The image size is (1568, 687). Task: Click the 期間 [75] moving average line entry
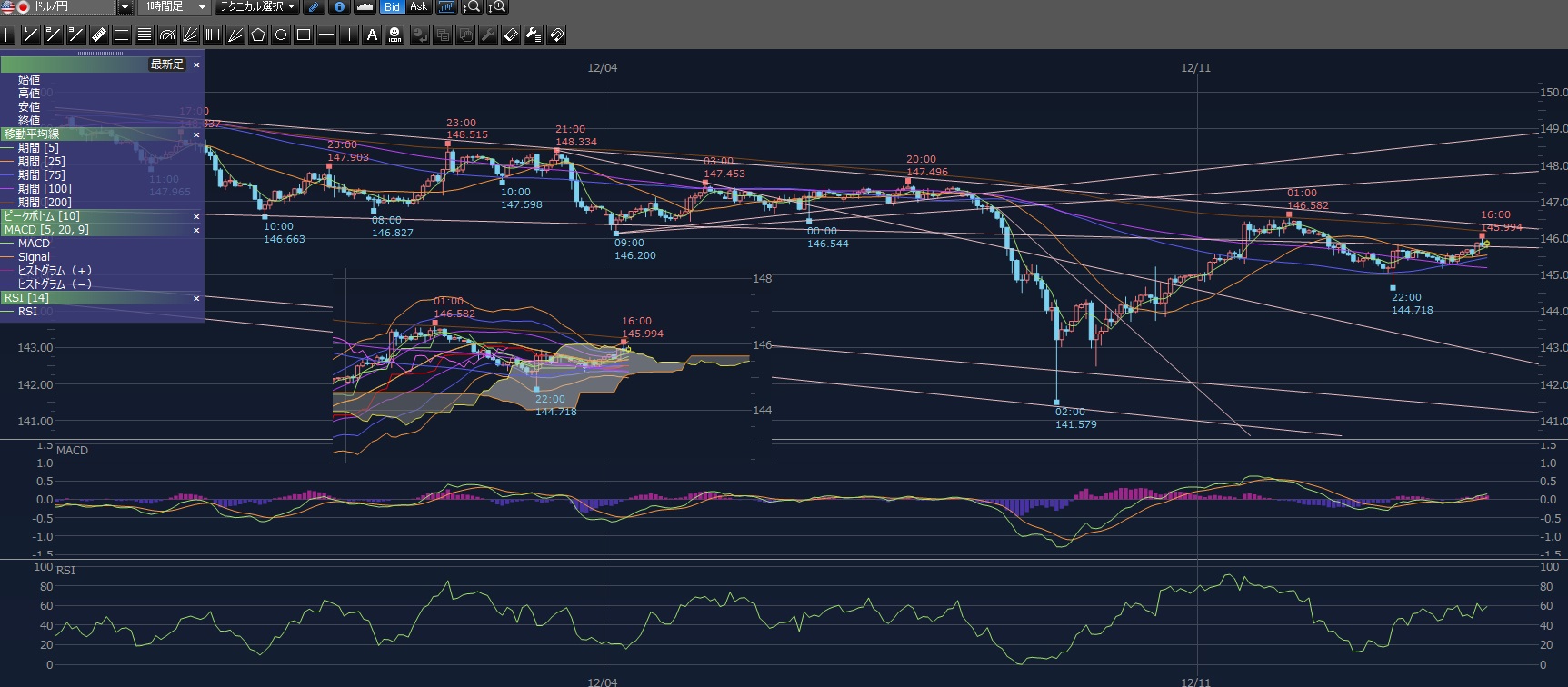pyautogui.click(x=41, y=175)
